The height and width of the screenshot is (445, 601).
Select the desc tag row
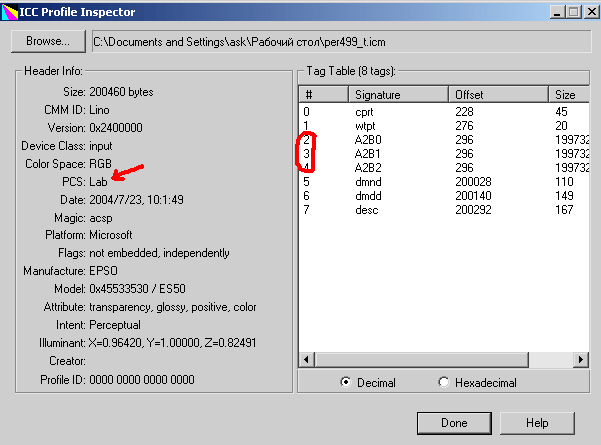(x=444, y=210)
